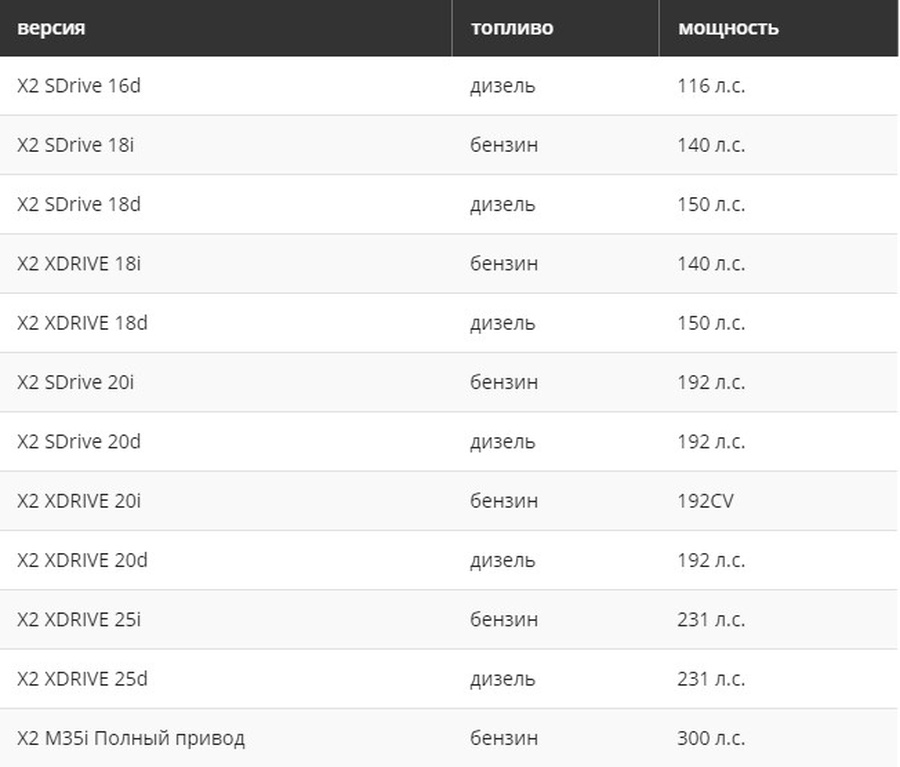The width and height of the screenshot is (900, 767).
Task: Click "дизель" in the X2 SDrive 16d row
Action: (502, 86)
